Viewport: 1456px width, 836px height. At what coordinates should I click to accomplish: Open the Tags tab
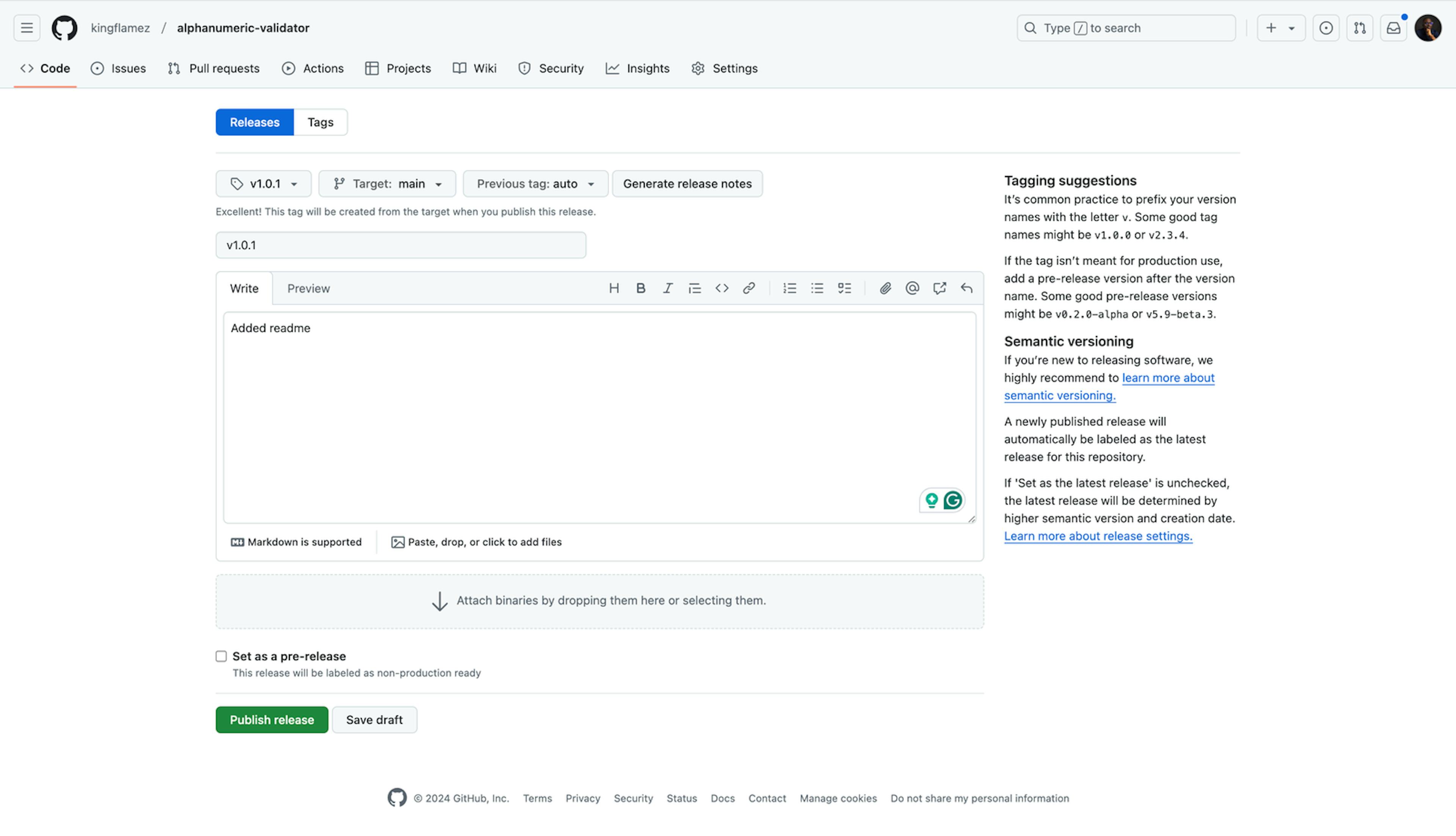pos(320,122)
